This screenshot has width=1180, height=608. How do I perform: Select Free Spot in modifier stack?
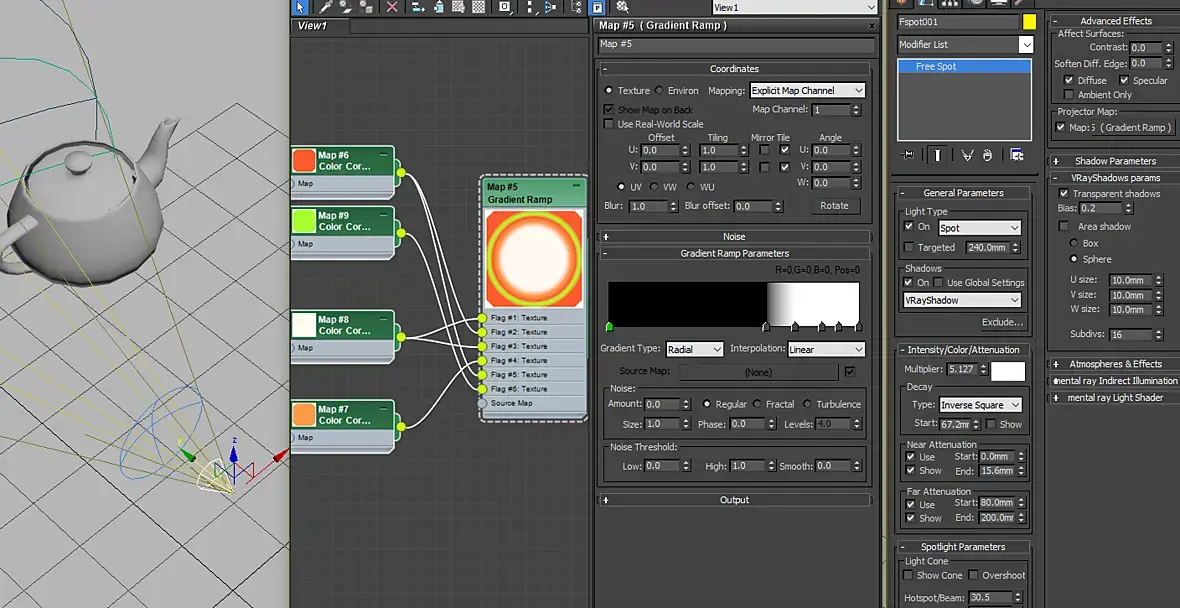(x=964, y=66)
